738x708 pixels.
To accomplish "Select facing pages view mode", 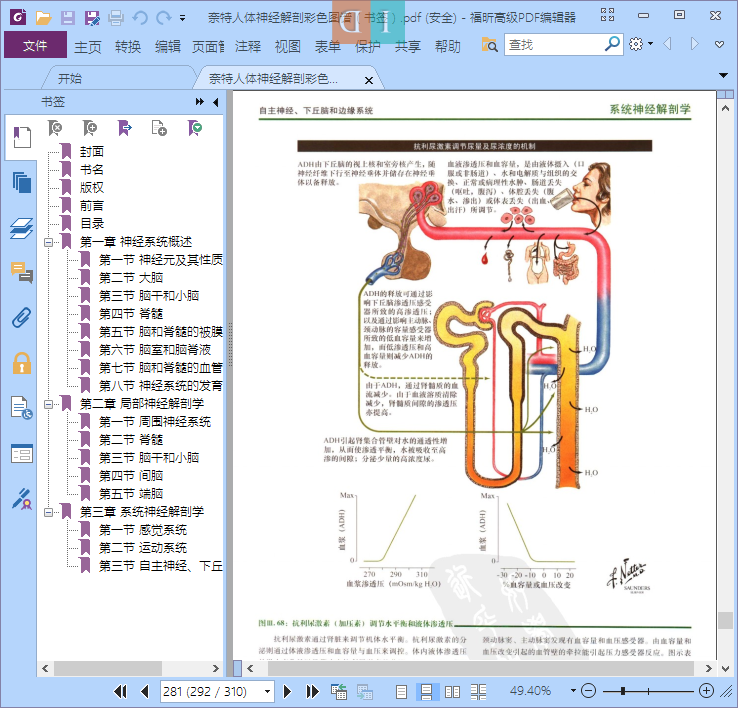I will (453, 691).
